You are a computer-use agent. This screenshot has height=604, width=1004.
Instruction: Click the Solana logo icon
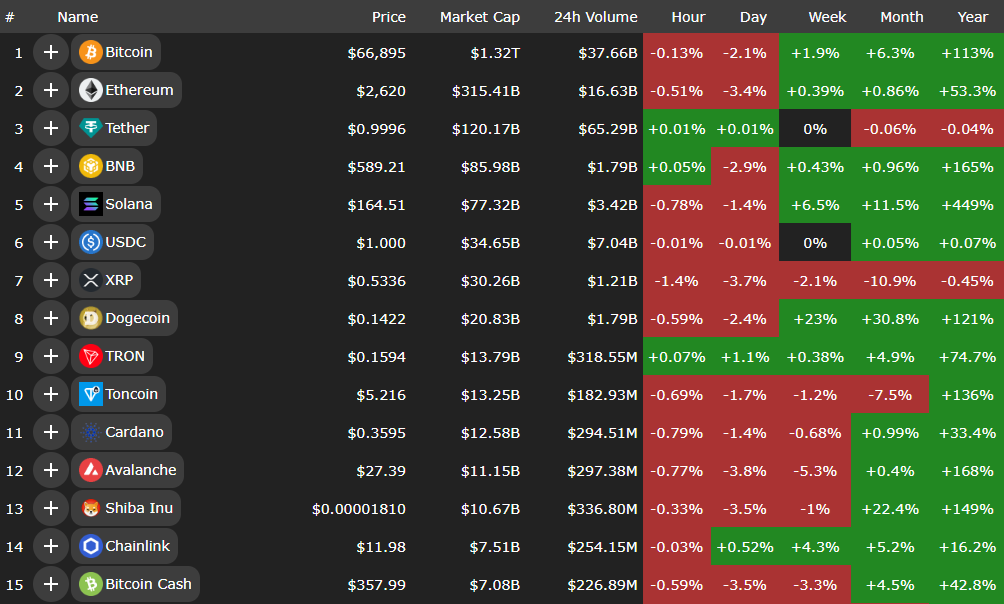point(91,204)
